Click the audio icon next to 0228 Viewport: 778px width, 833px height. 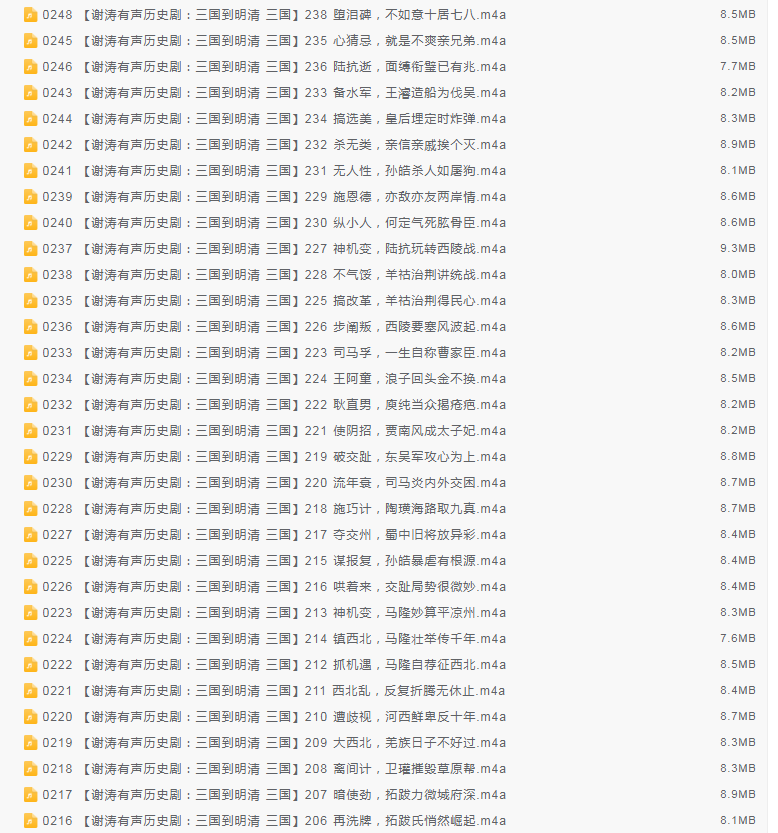pos(30,509)
